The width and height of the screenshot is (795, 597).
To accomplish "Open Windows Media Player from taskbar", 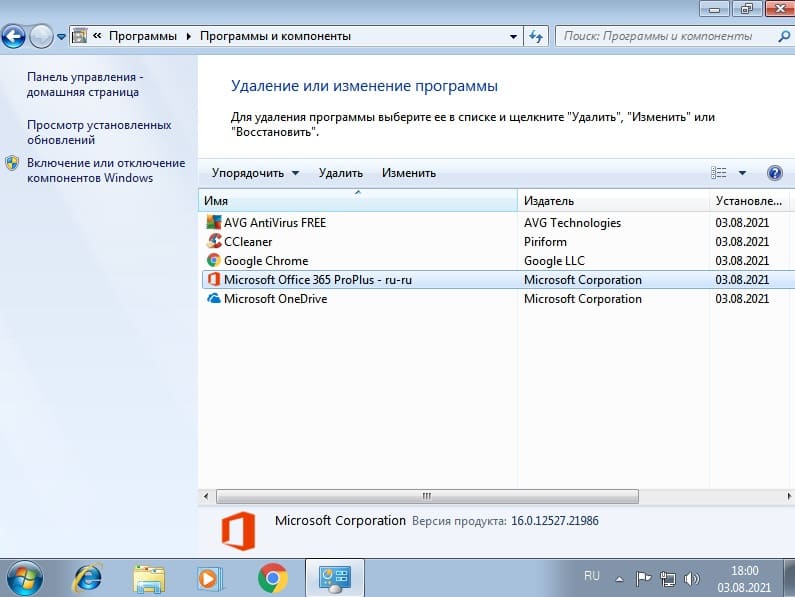I will [209, 578].
